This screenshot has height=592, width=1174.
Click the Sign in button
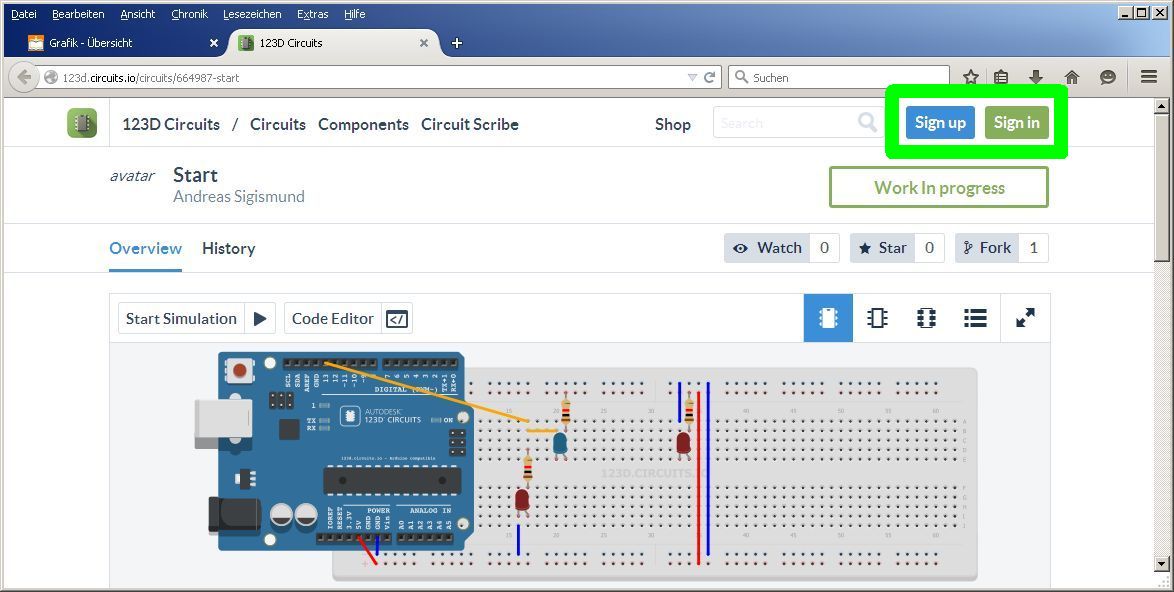(x=1017, y=123)
